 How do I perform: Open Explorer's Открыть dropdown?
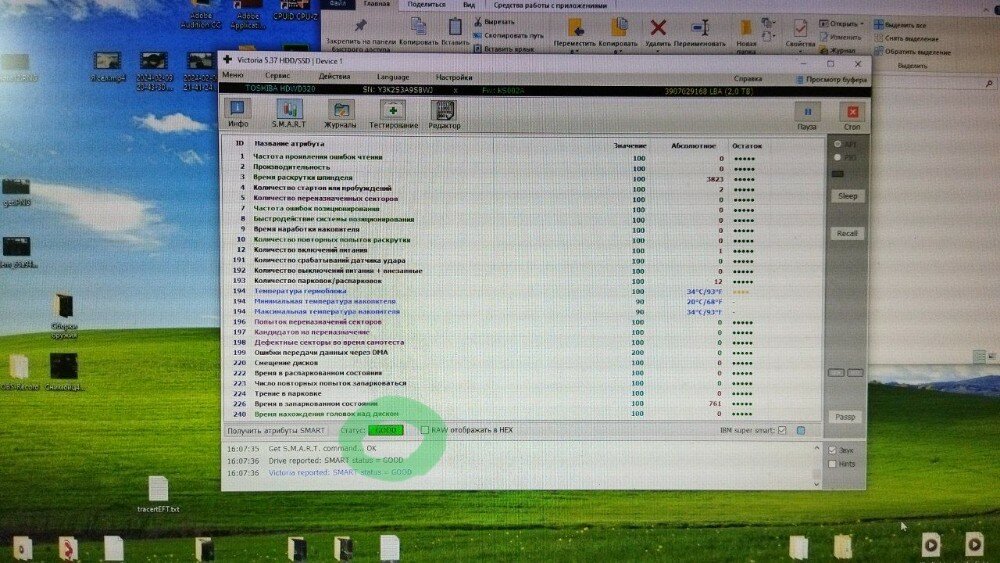click(x=842, y=24)
